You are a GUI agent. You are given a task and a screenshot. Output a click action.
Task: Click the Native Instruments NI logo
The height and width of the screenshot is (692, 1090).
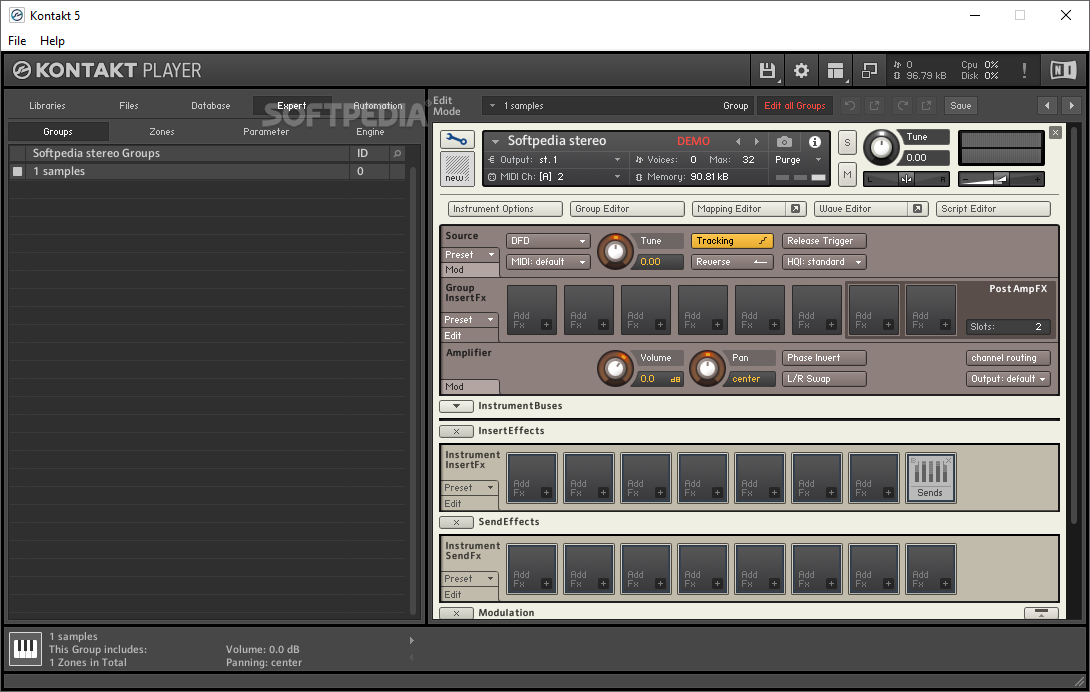click(x=1063, y=70)
